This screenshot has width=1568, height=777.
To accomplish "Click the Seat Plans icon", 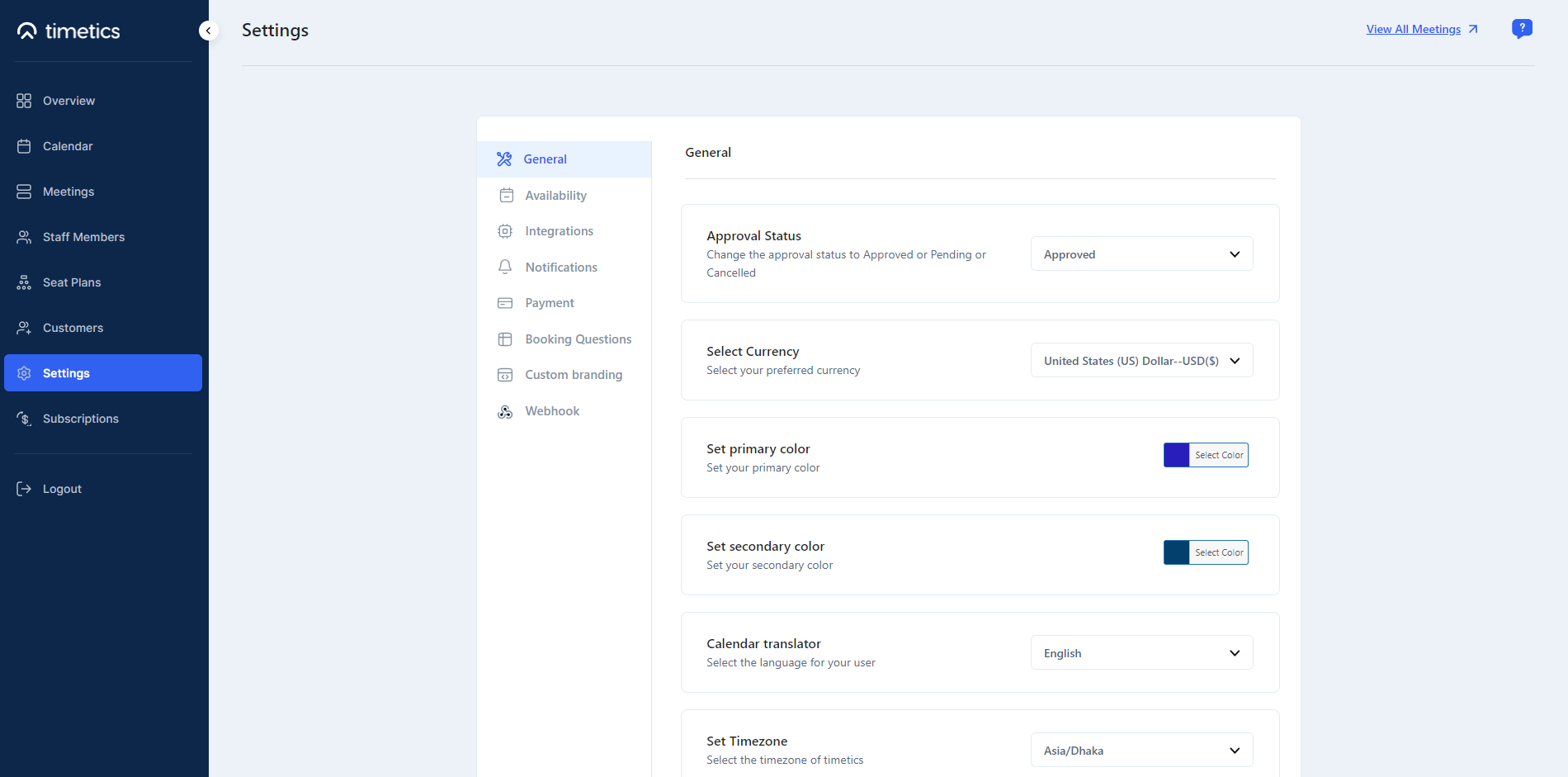I will point(24,282).
